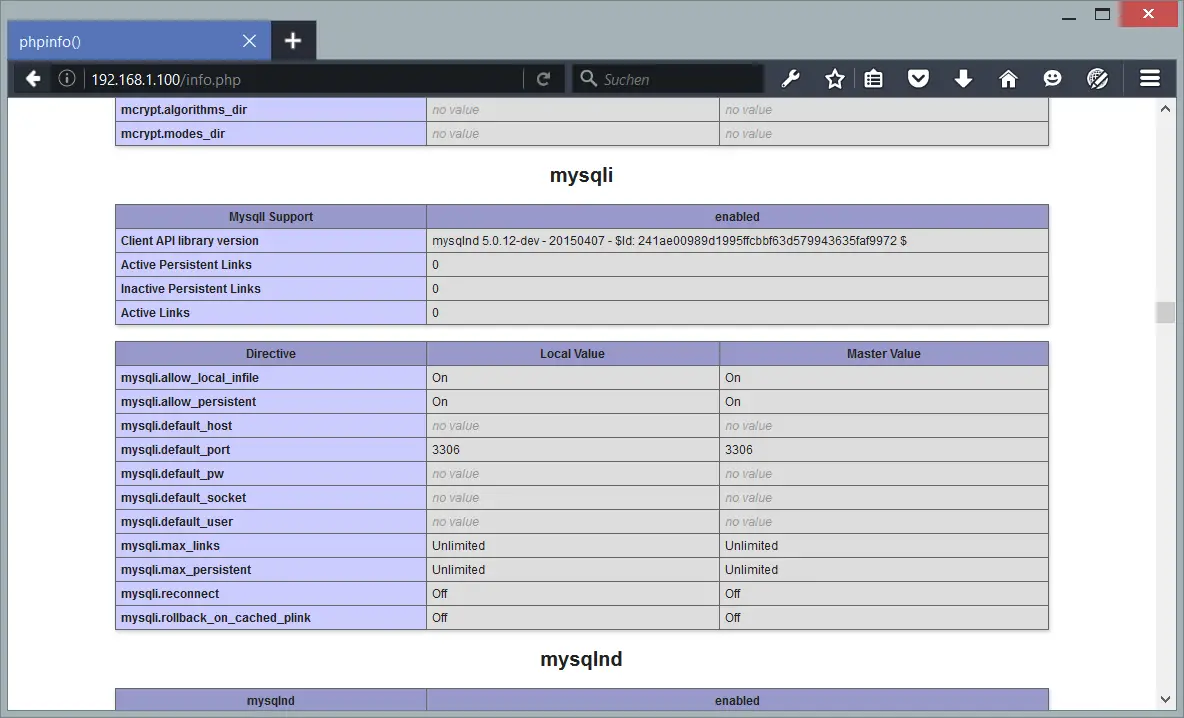The height and width of the screenshot is (718, 1184).
Task: Click the scrollbar up arrow
Action: pyautogui.click(x=1165, y=109)
